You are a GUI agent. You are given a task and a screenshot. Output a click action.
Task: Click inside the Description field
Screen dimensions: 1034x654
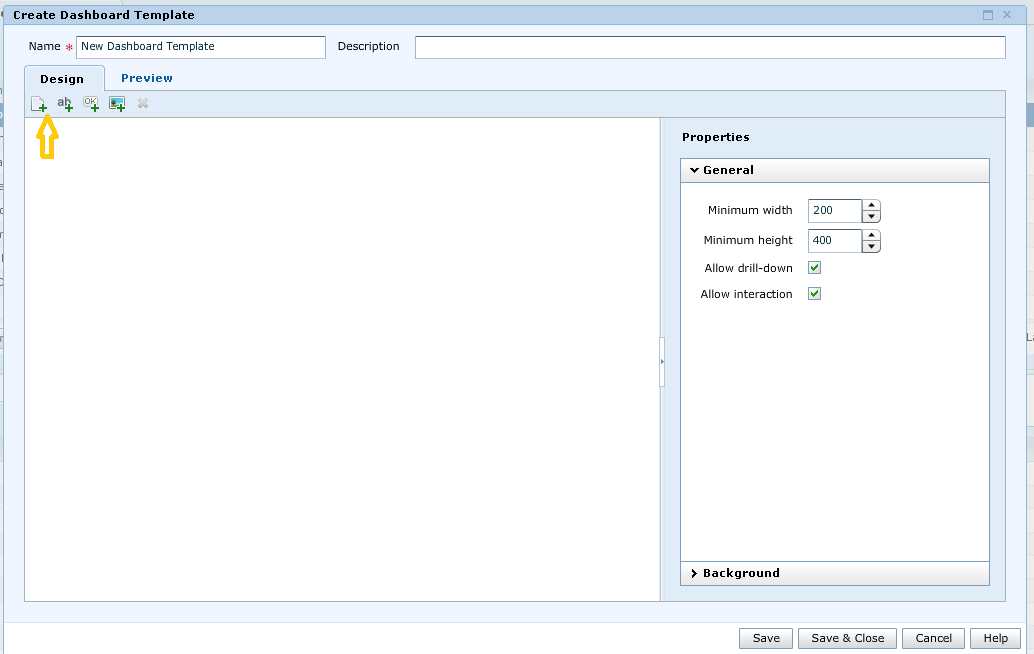[710, 46]
